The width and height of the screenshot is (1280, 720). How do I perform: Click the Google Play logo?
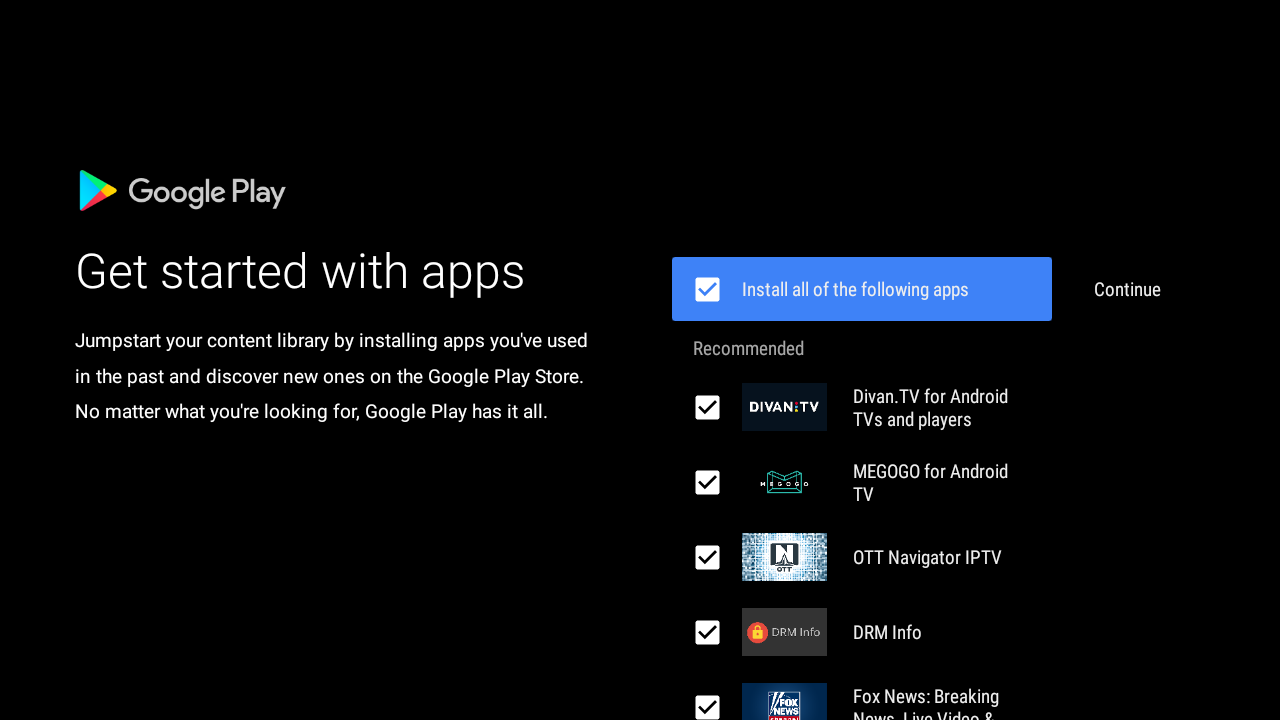point(182,190)
